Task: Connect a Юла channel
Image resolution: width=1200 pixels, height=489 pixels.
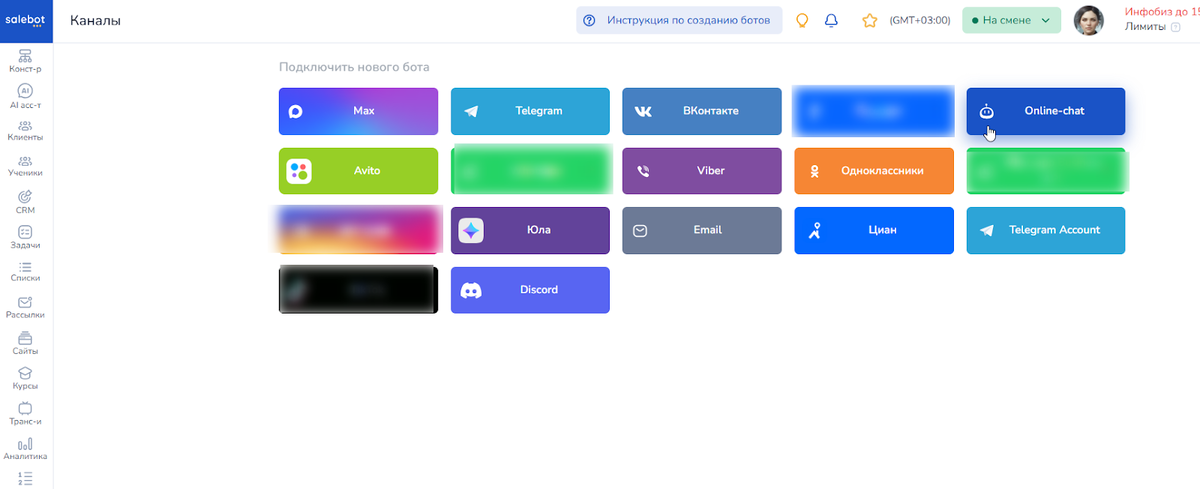Action: 530,230
